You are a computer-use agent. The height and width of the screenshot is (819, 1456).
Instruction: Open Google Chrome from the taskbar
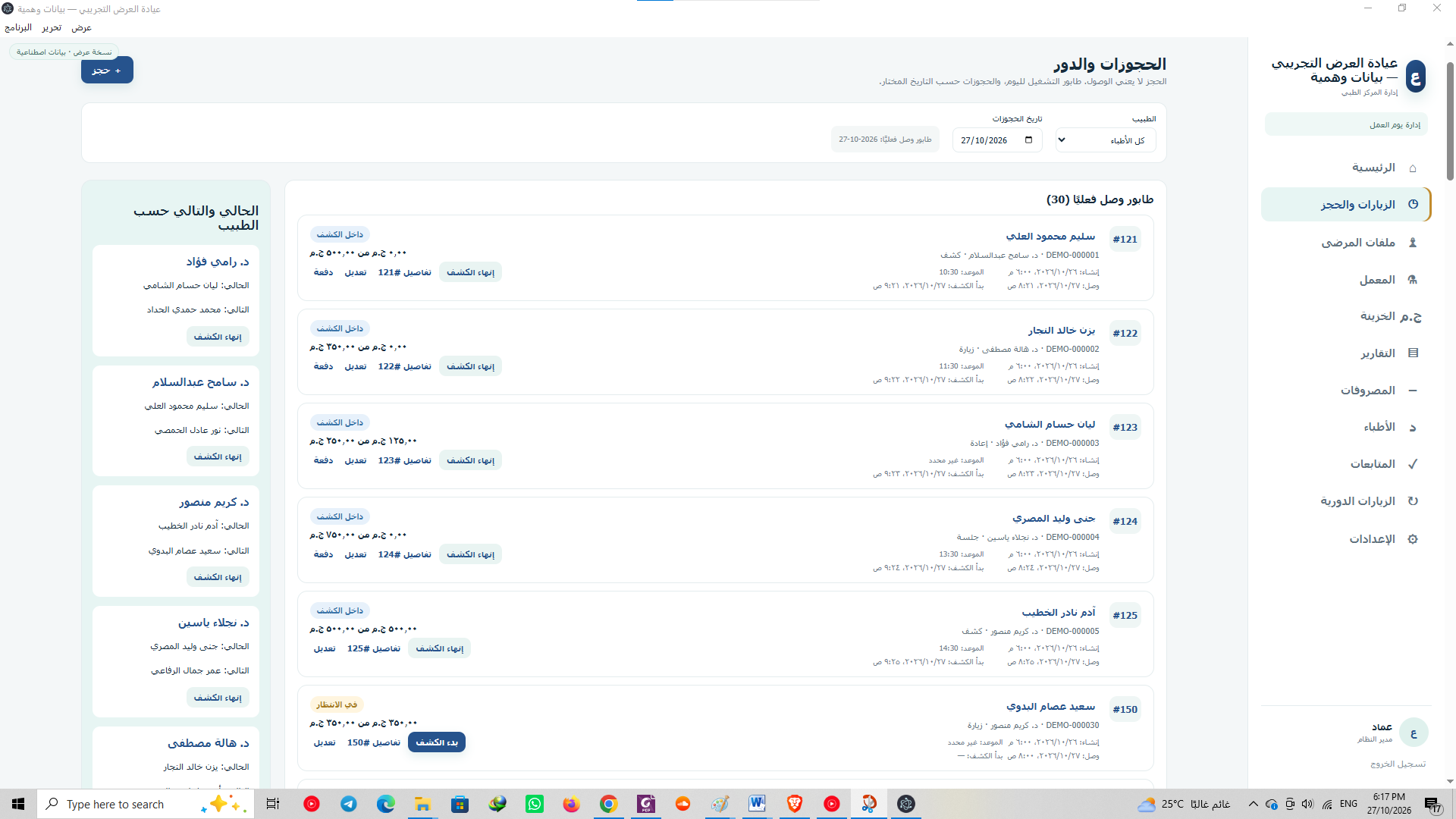[608, 804]
